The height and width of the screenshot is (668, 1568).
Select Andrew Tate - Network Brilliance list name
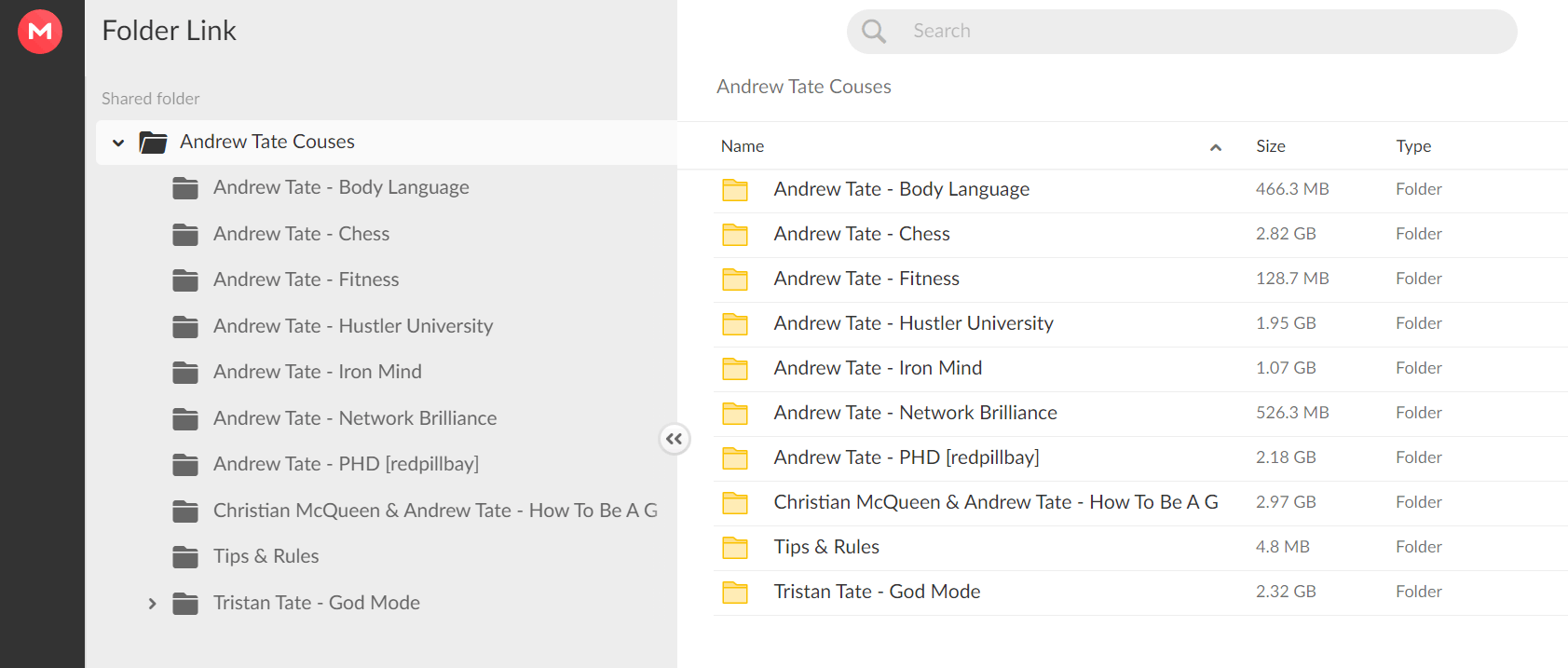[916, 413]
